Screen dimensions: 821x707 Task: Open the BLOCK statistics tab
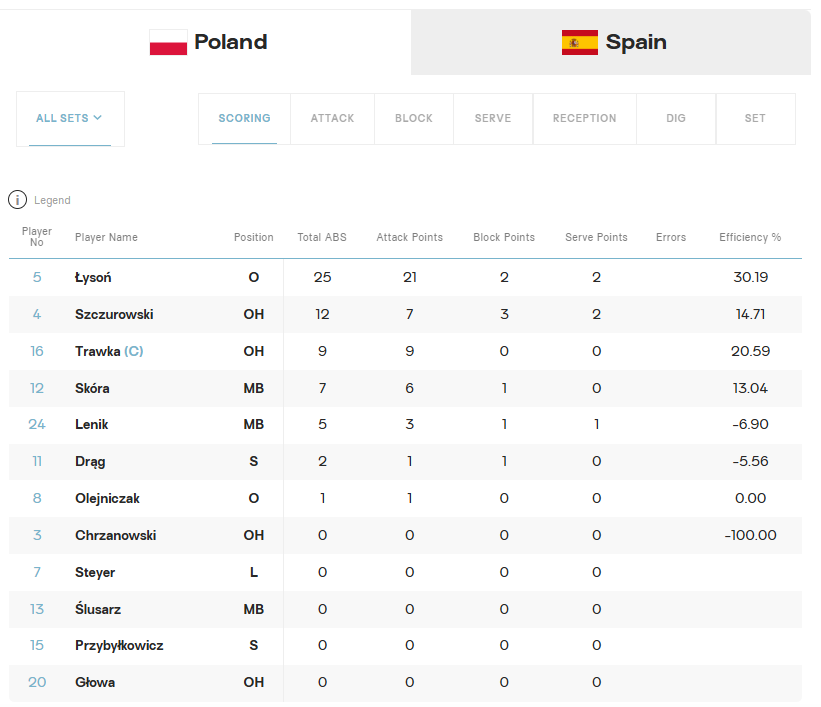414,118
